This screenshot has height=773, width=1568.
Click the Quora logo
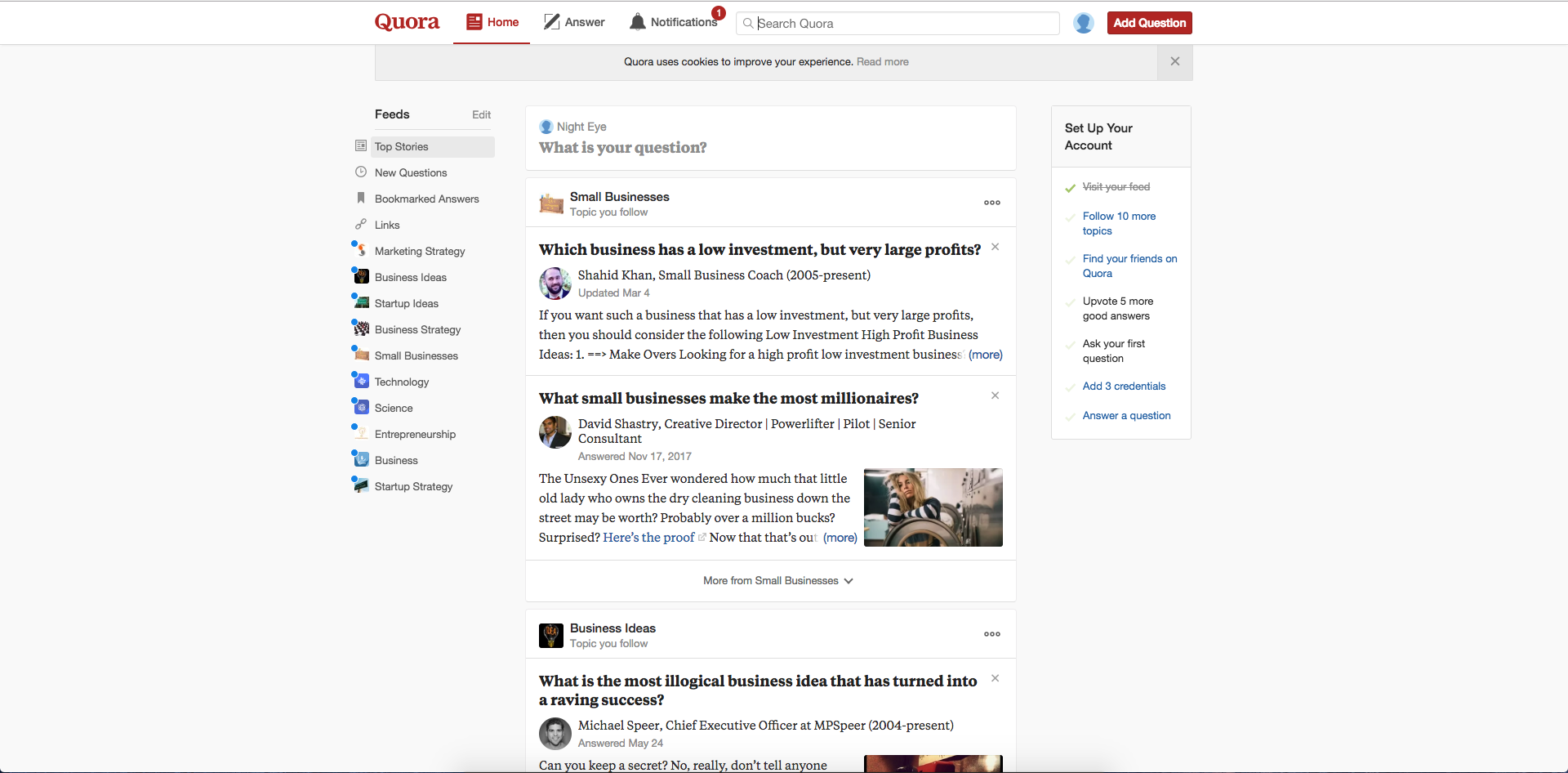coord(407,22)
